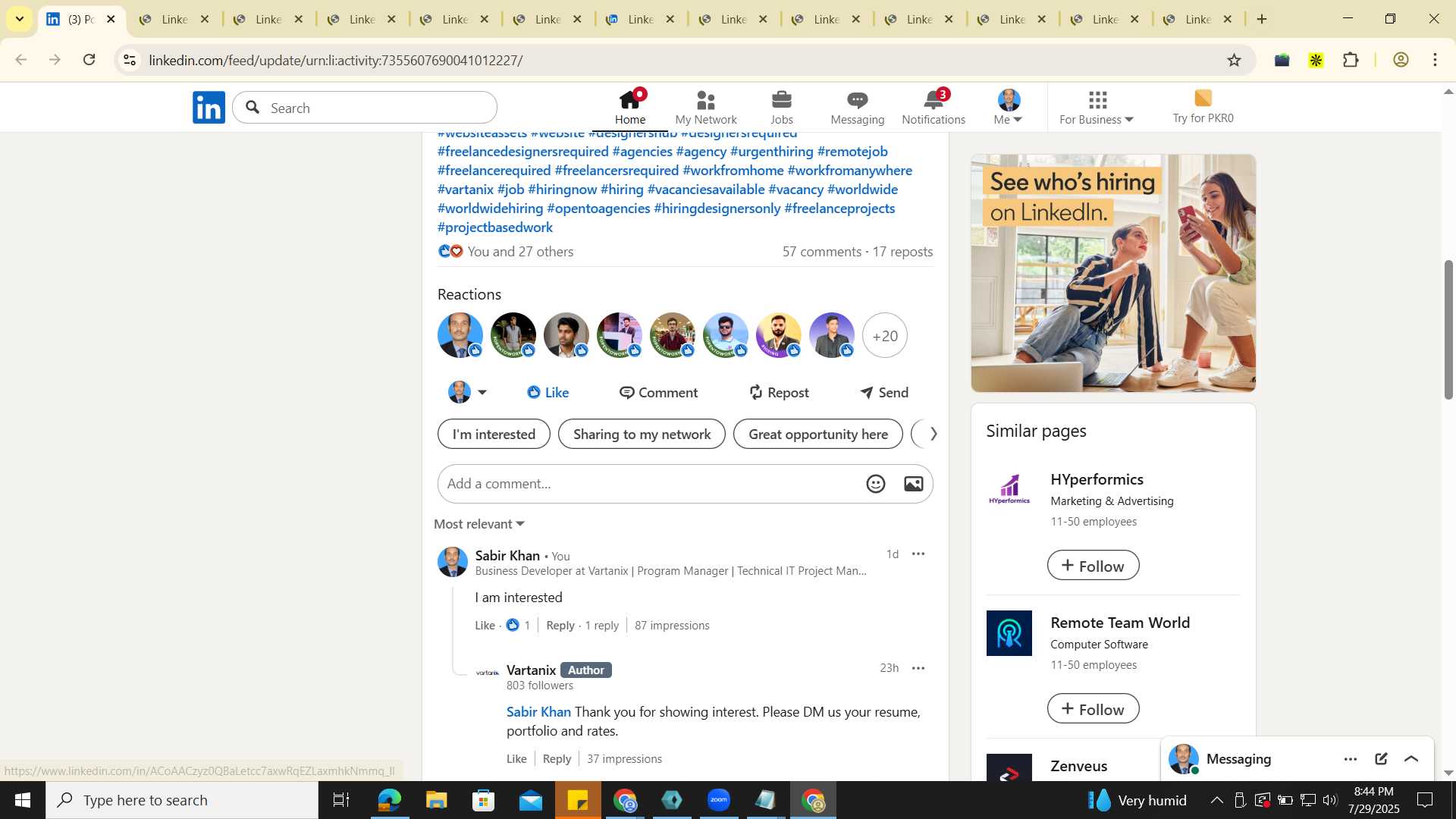This screenshot has height=819, width=1456.
Task: Open HYperformics page logo
Action: [1009, 490]
